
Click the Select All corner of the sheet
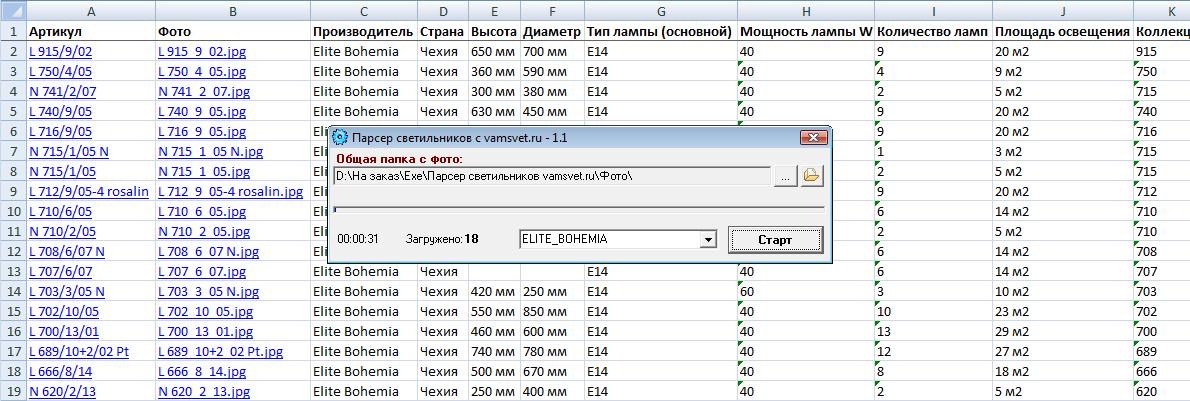(13, 11)
